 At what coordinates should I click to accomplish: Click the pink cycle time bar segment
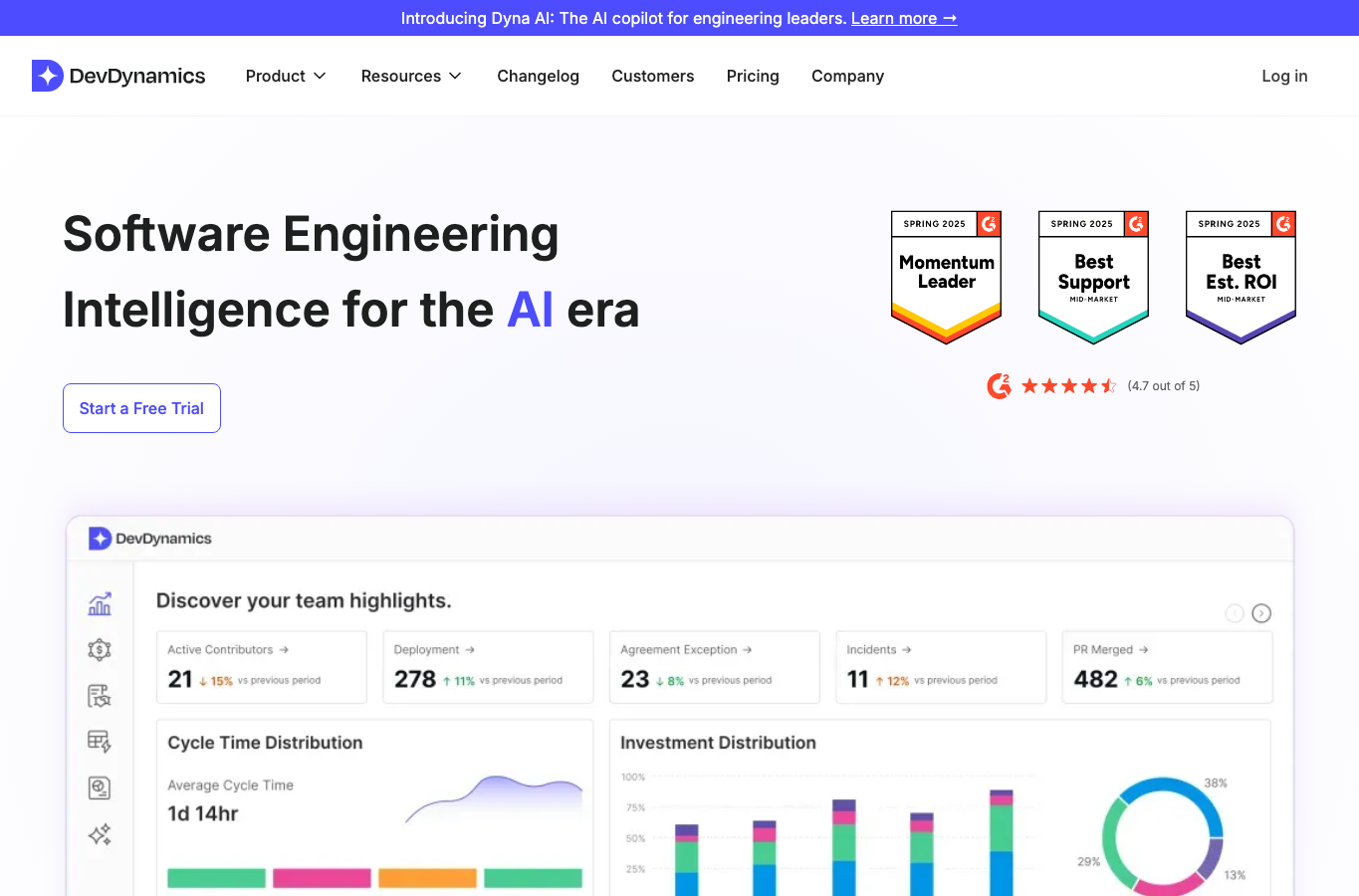(322, 878)
